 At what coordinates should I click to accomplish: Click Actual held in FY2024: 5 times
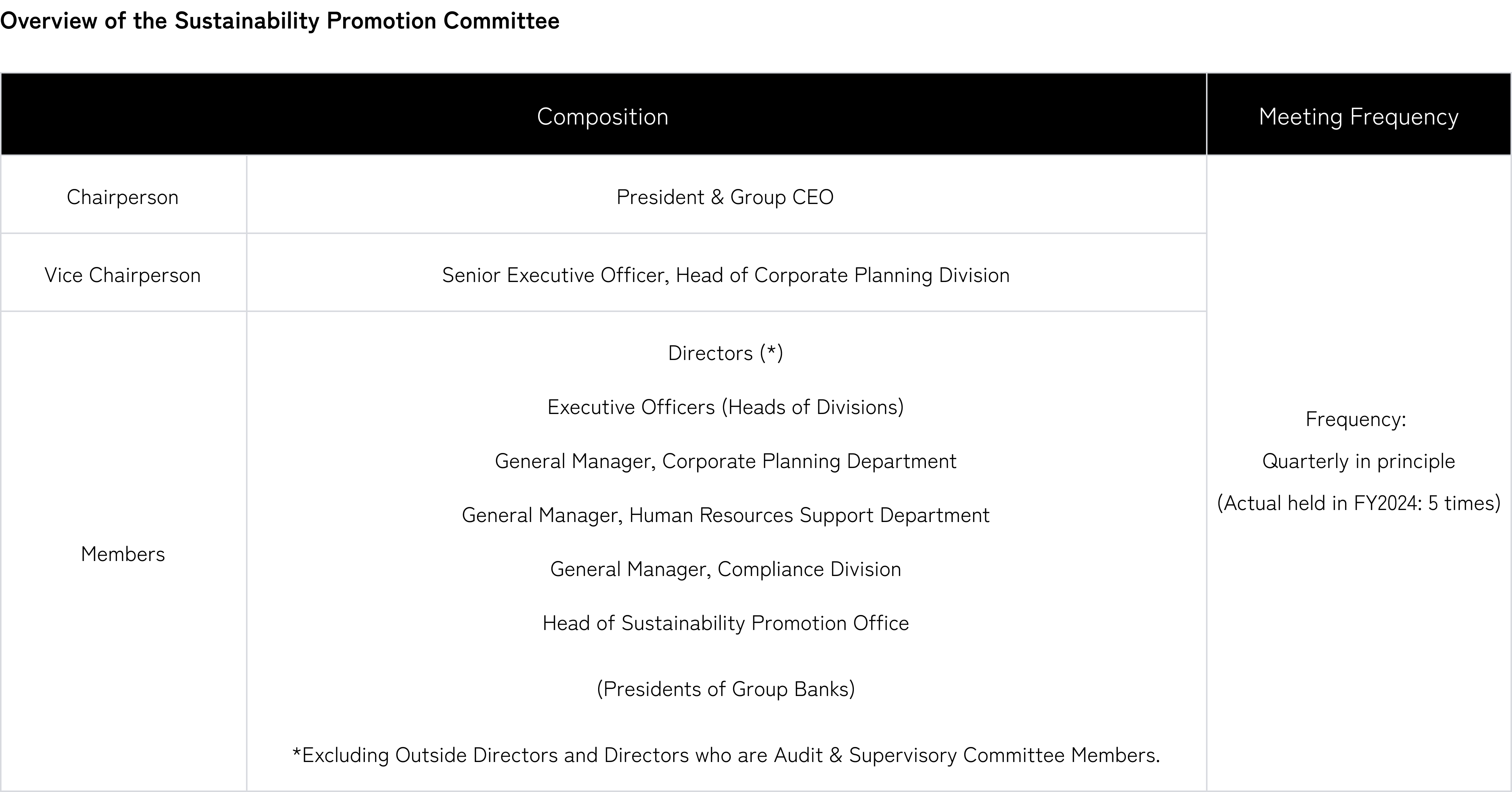pos(1358,503)
